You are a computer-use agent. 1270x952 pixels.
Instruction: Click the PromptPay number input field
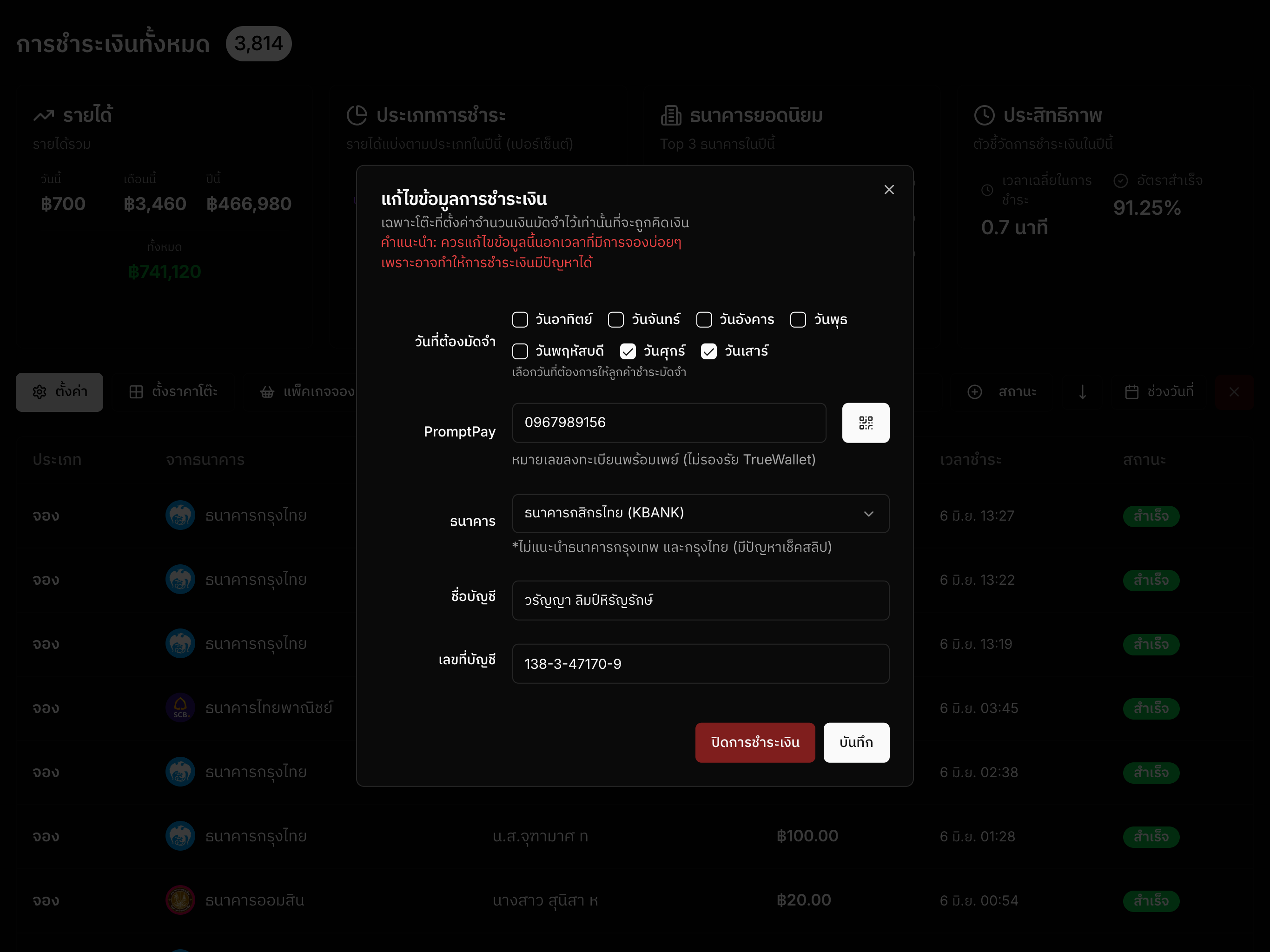(x=669, y=423)
